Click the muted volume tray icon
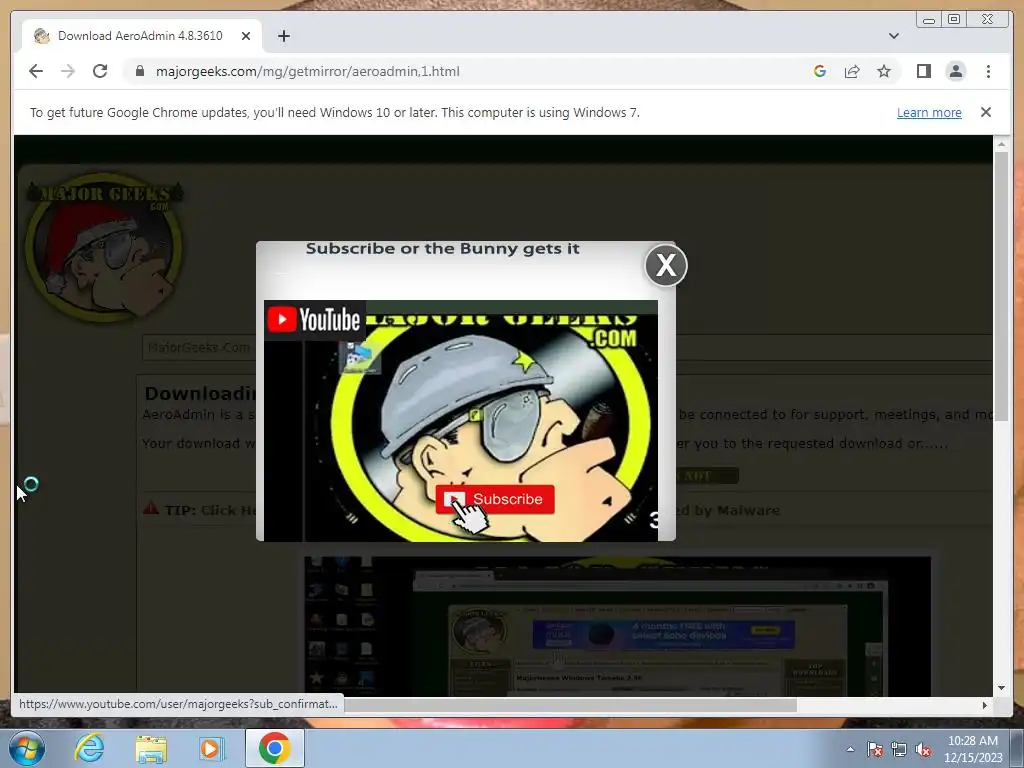The height and width of the screenshot is (768, 1024). click(x=923, y=749)
